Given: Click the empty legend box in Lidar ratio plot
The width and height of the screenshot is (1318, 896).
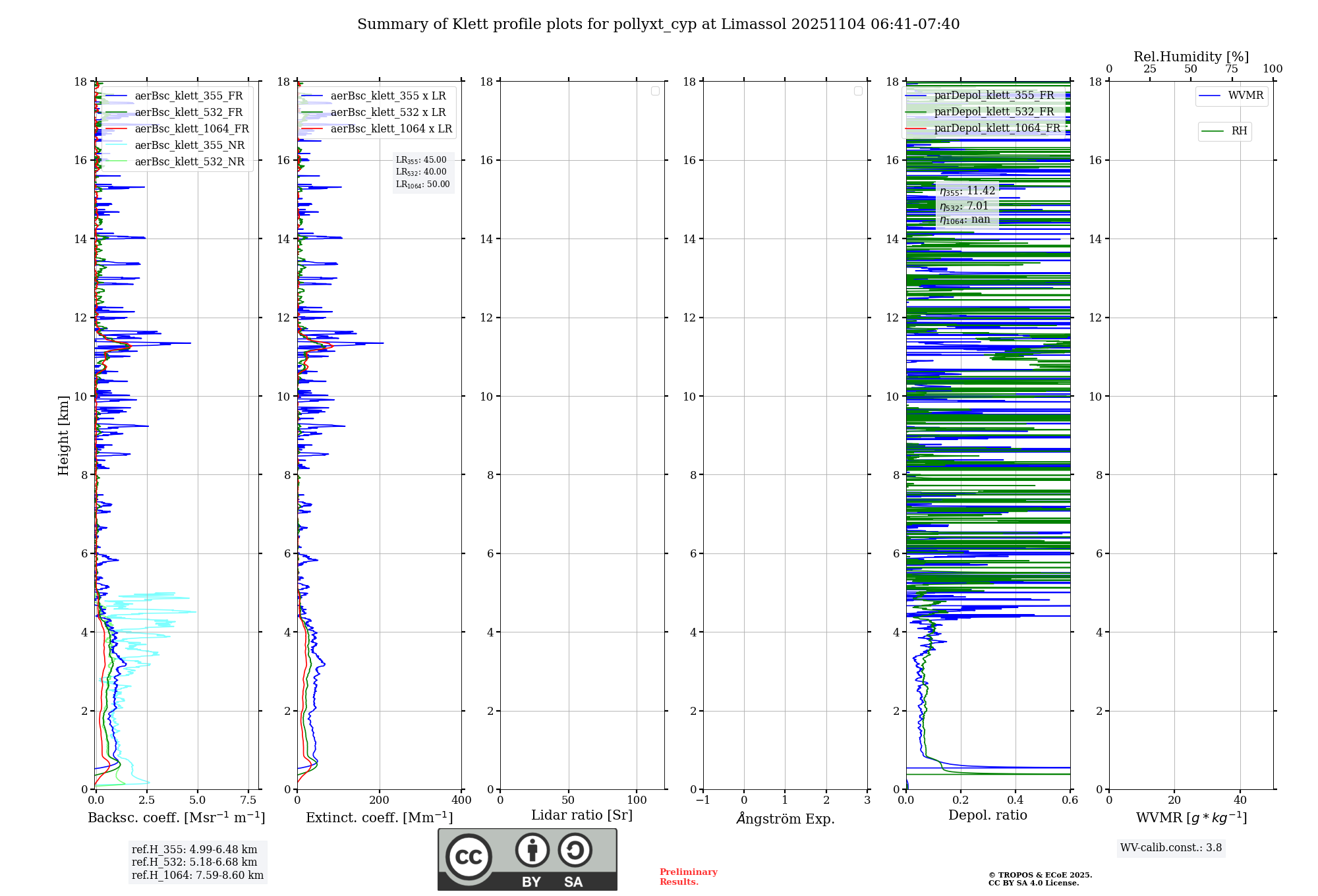Looking at the screenshot, I should (655, 91).
